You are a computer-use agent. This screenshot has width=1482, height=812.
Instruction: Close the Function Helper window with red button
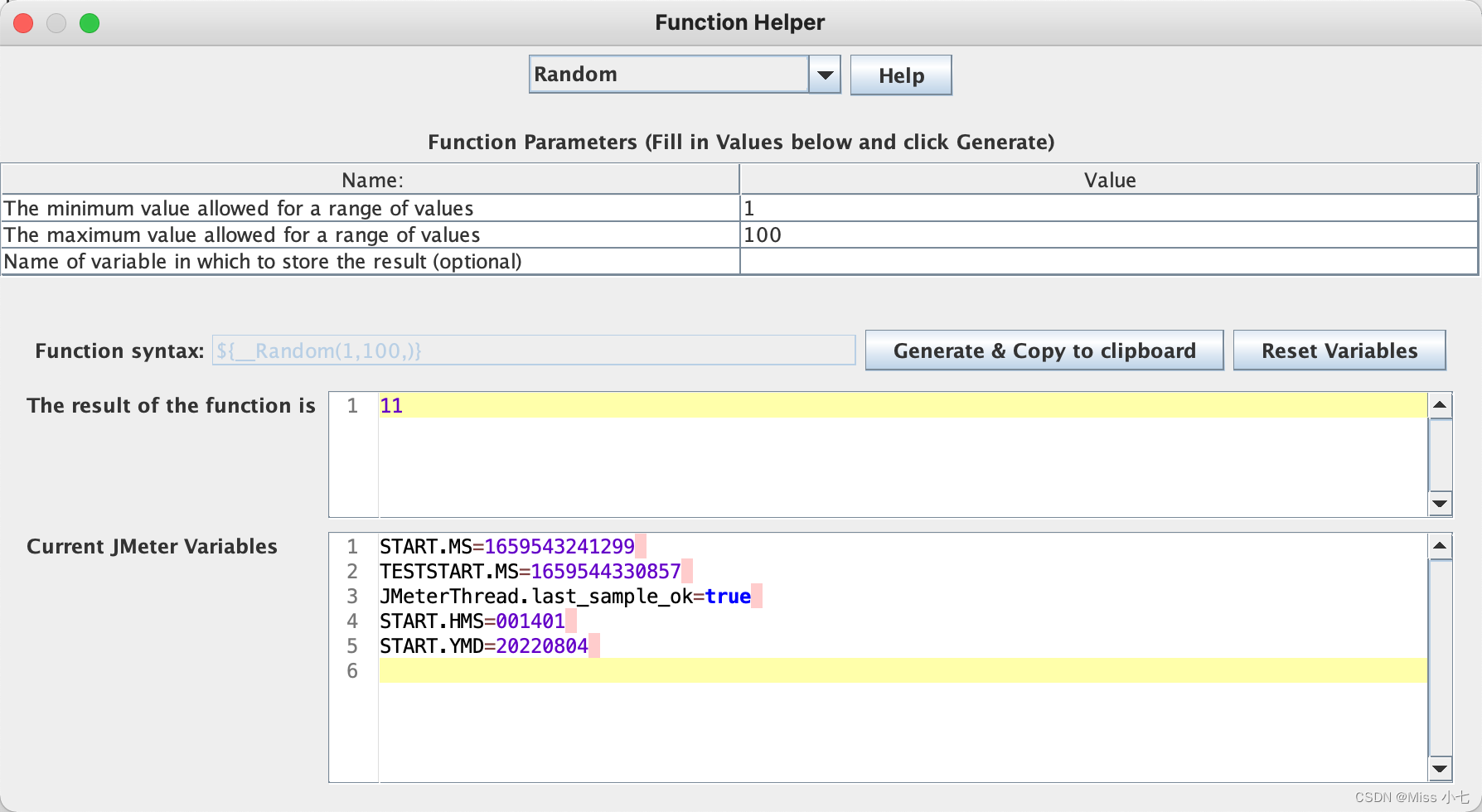coord(23,23)
